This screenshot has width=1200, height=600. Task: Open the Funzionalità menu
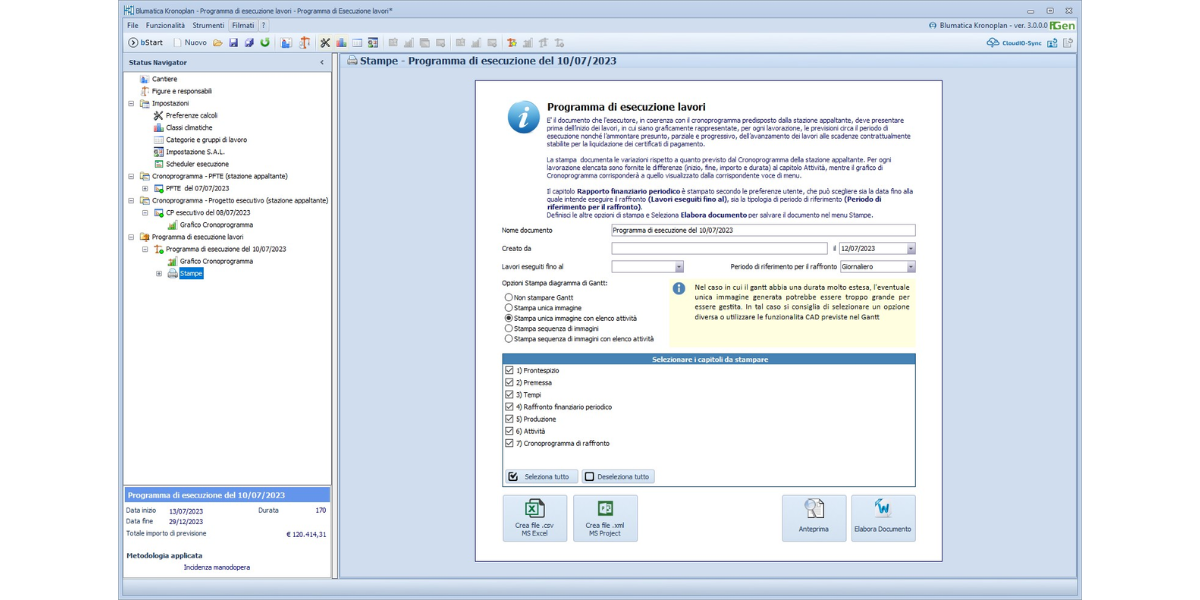[165, 24]
